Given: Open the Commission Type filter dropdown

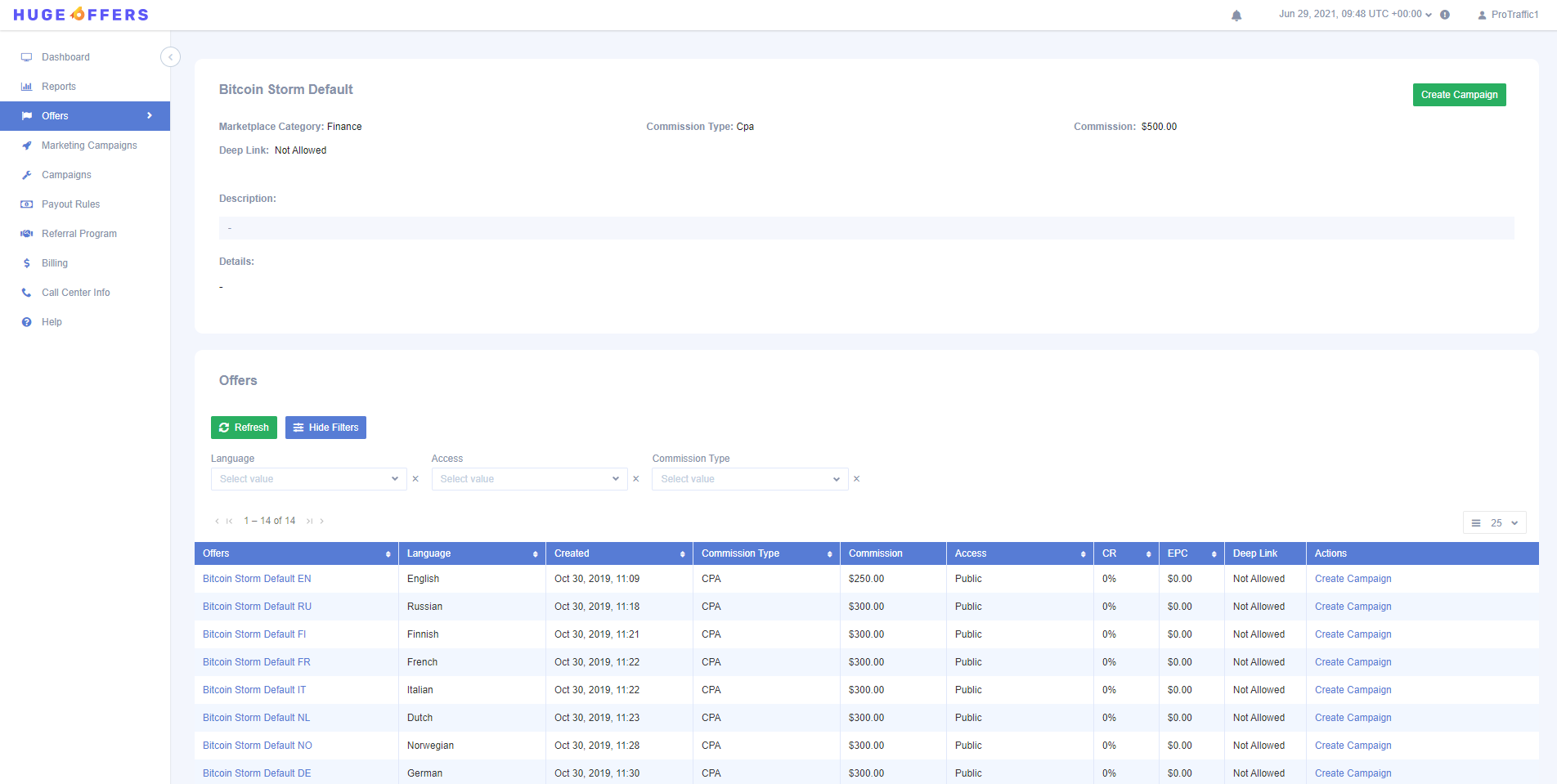Looking at the screenshot, I should click(750, 479).
